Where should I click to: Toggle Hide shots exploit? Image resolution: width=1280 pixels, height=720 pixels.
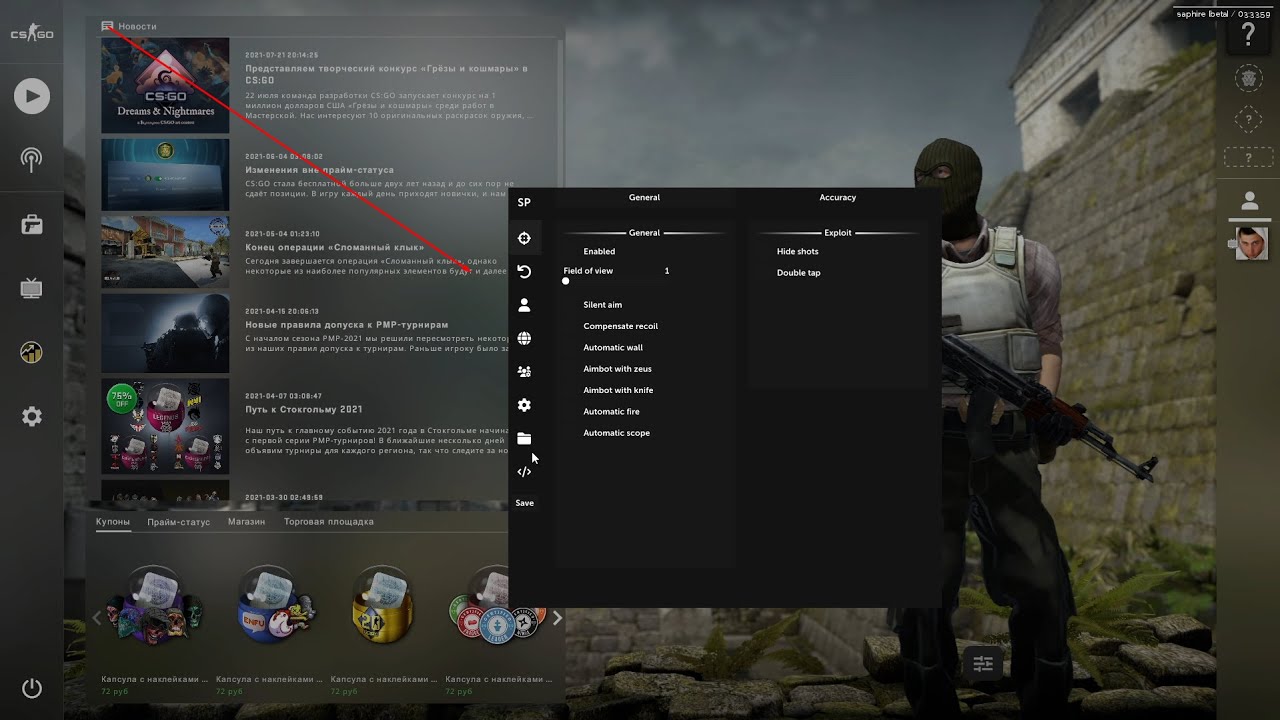click(797, 252)
